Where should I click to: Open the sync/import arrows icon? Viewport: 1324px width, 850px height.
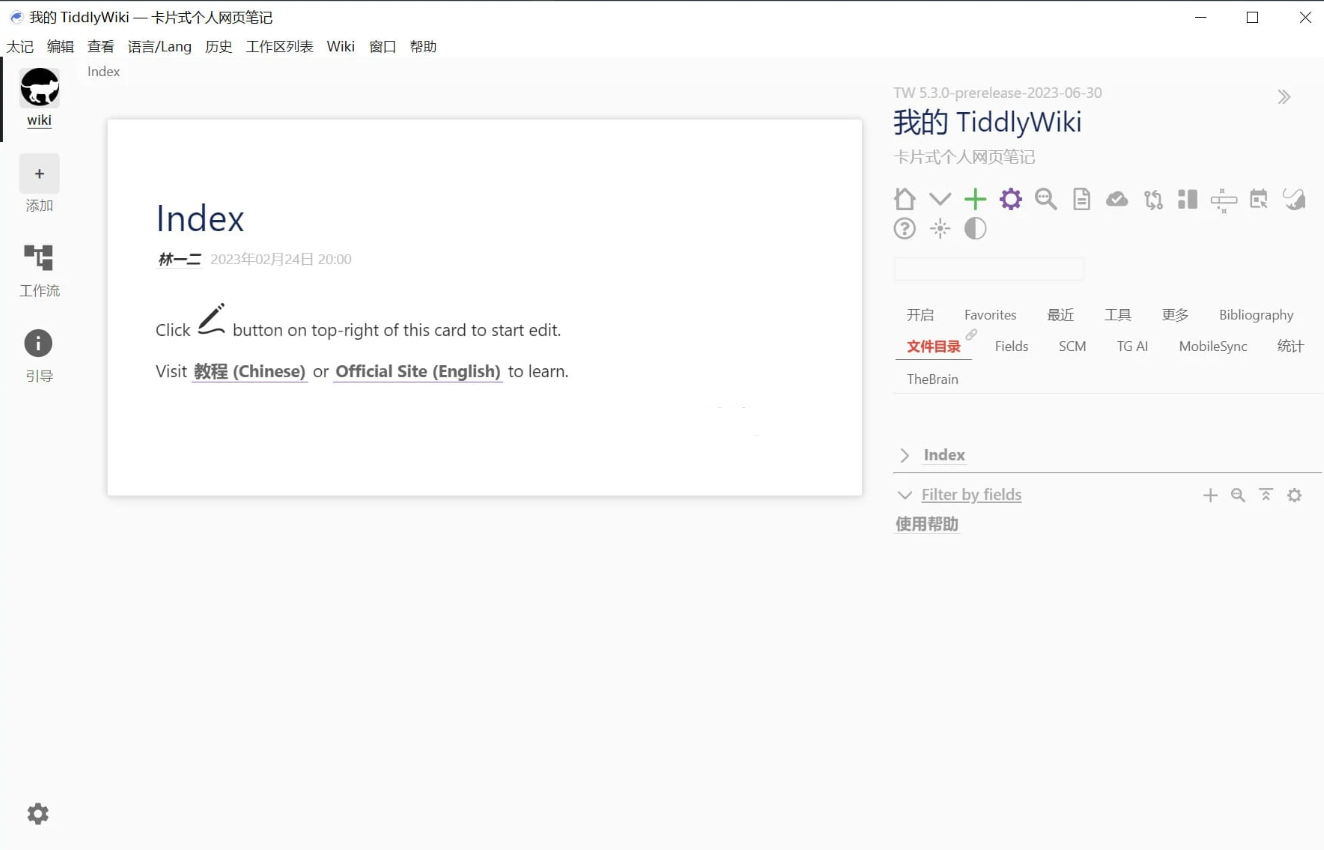(1152, 199)
